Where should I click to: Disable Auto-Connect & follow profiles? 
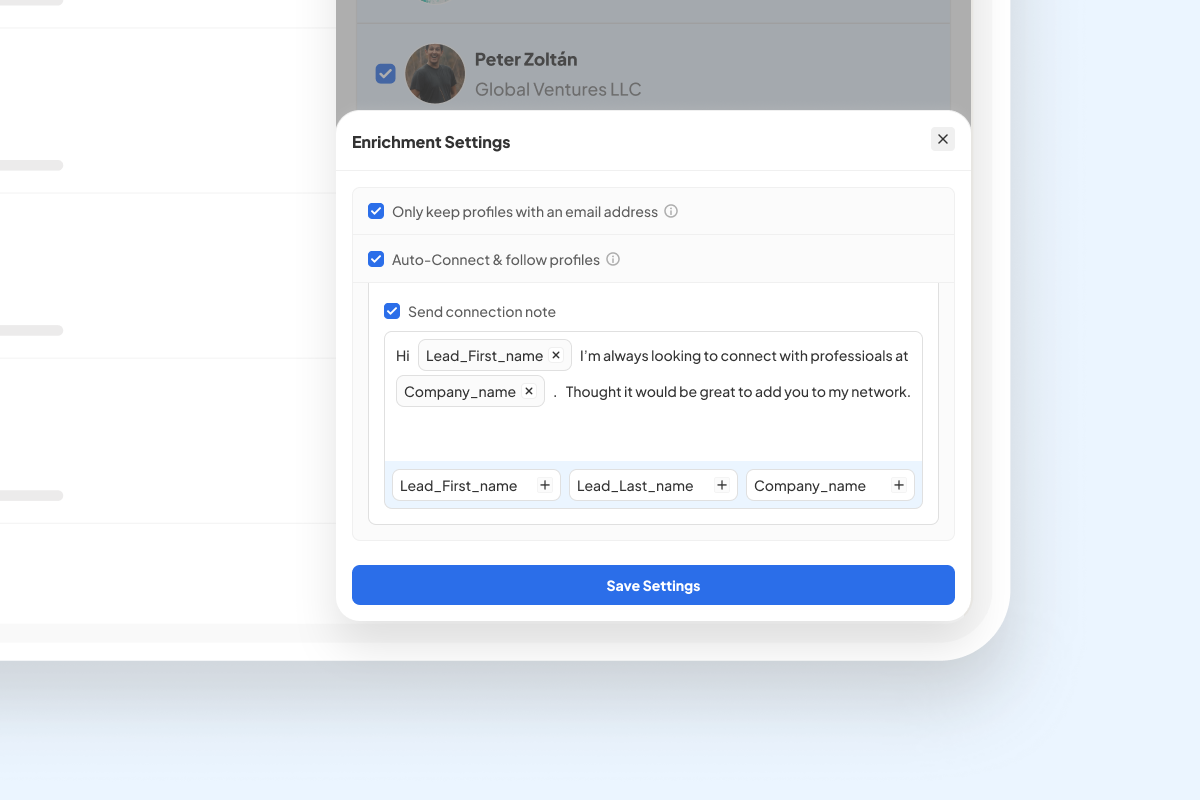pyautogui.click(x=376, y=259)
